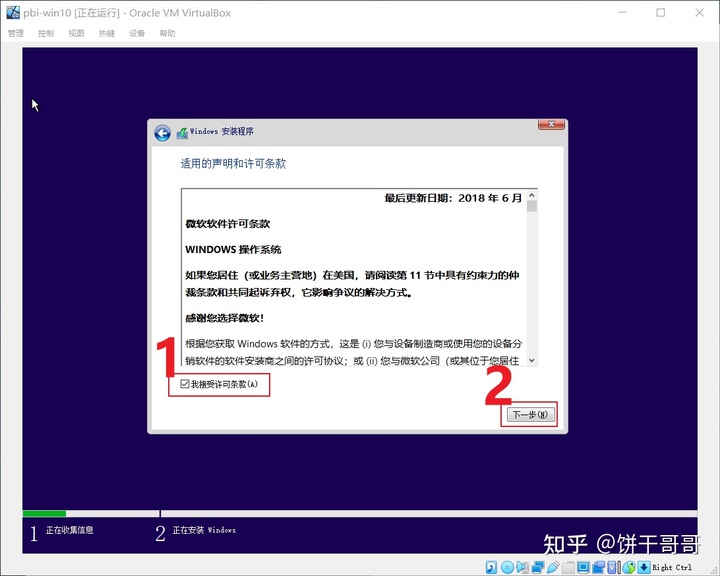Click the step label 正在安装 Windows

tap(204, 530)
